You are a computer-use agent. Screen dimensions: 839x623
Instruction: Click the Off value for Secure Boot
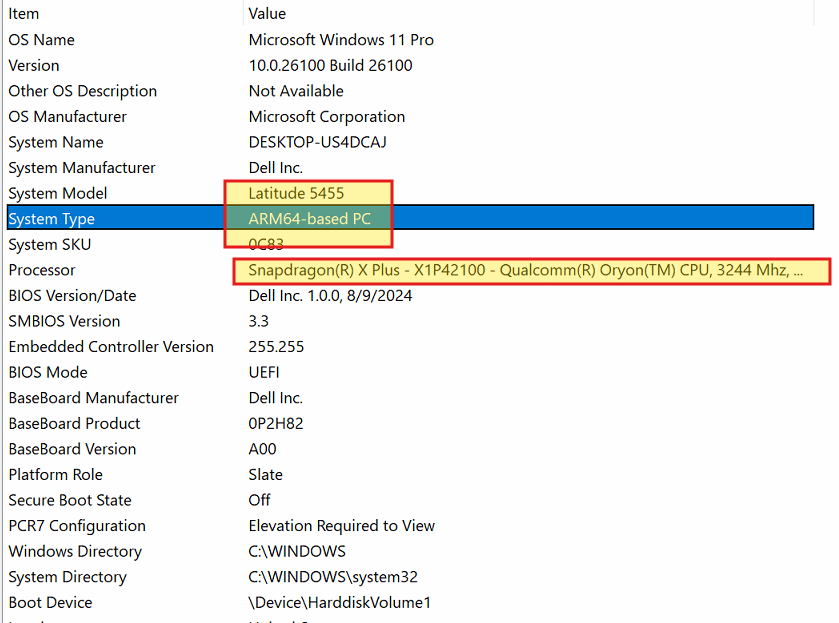pyautogui.click(x=260, y=500)
